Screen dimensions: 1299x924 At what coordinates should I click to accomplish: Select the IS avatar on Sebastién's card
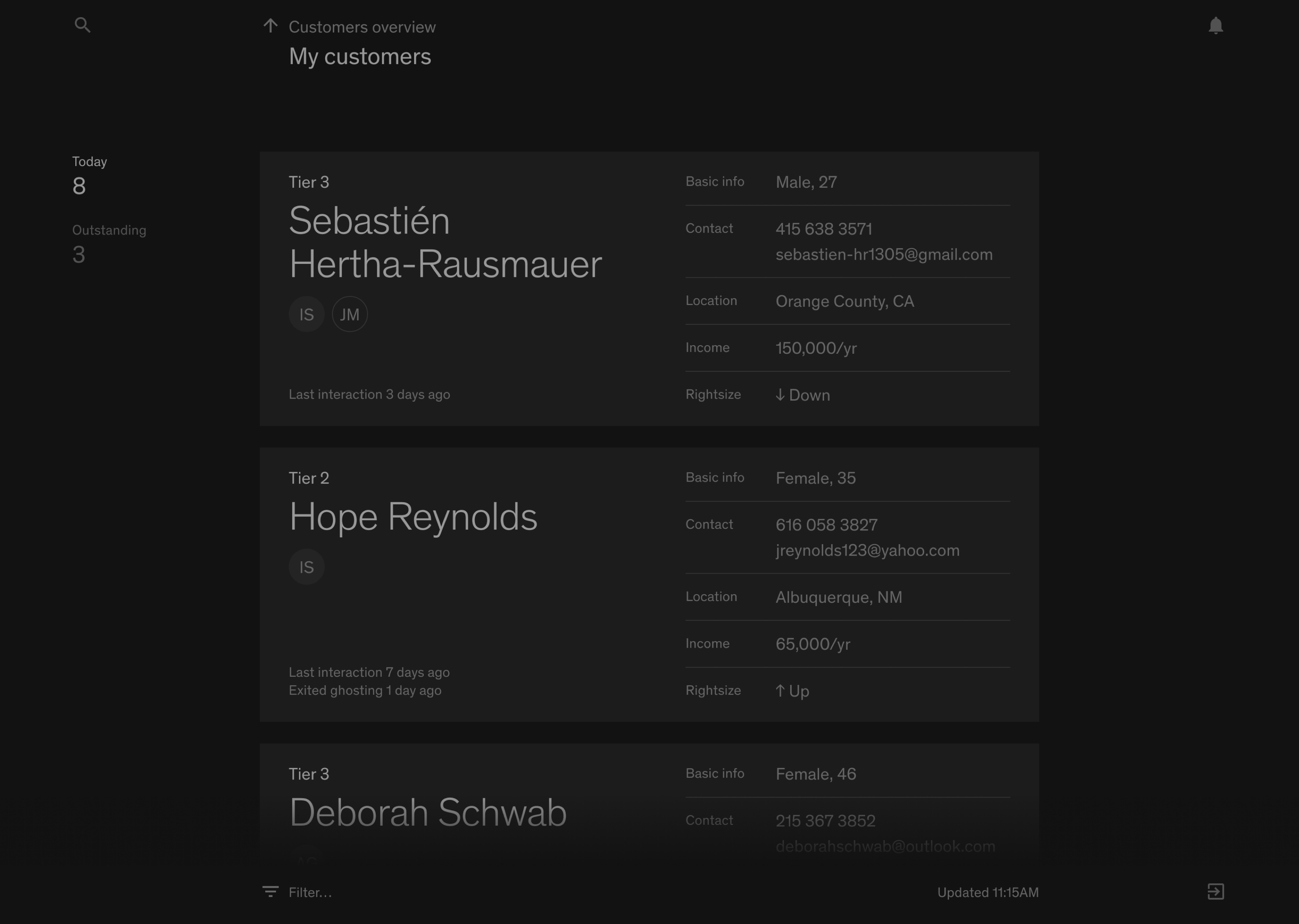pos(307,314)
